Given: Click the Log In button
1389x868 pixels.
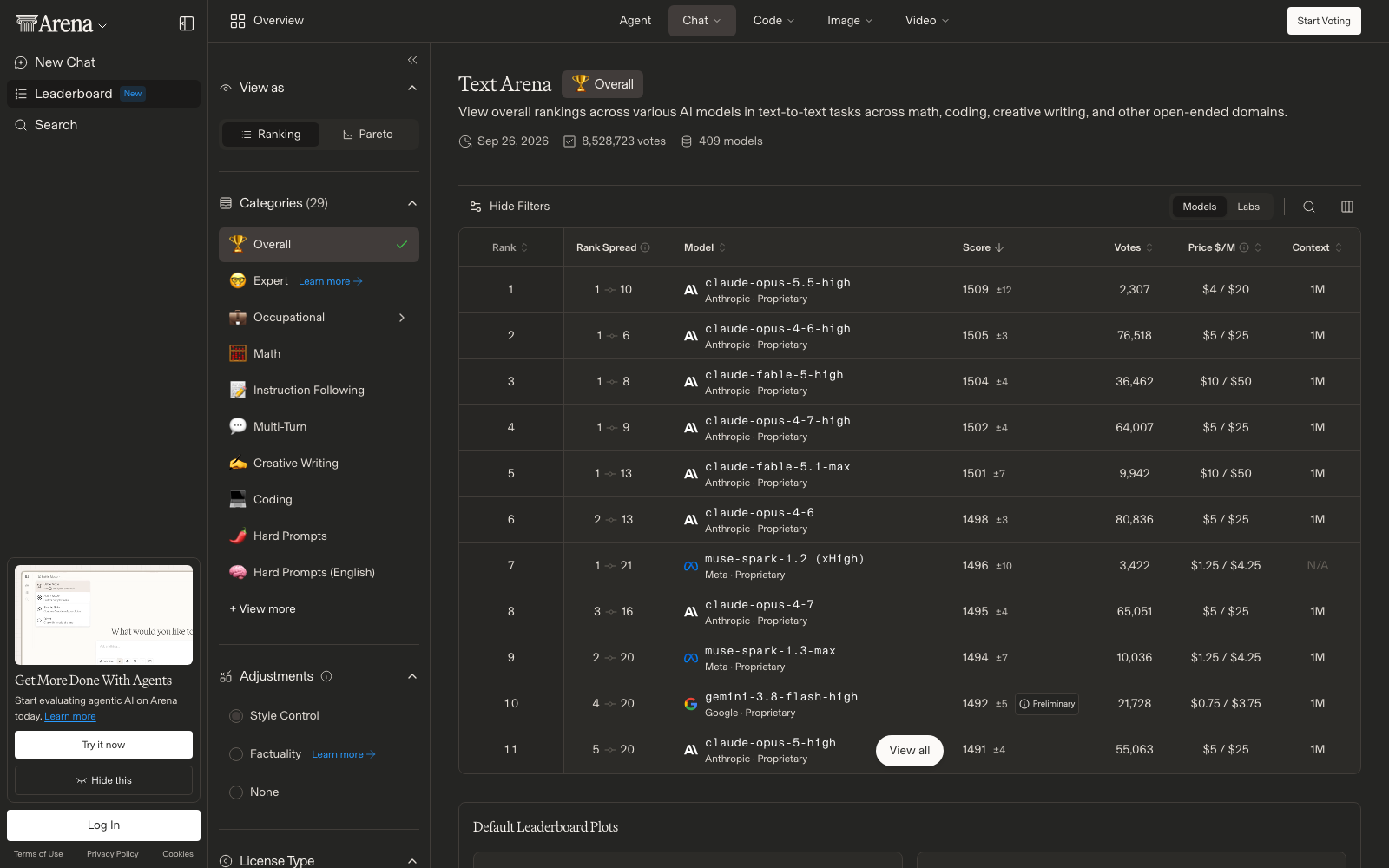Looking at the screenshot, I should click(x=103, y=825).
